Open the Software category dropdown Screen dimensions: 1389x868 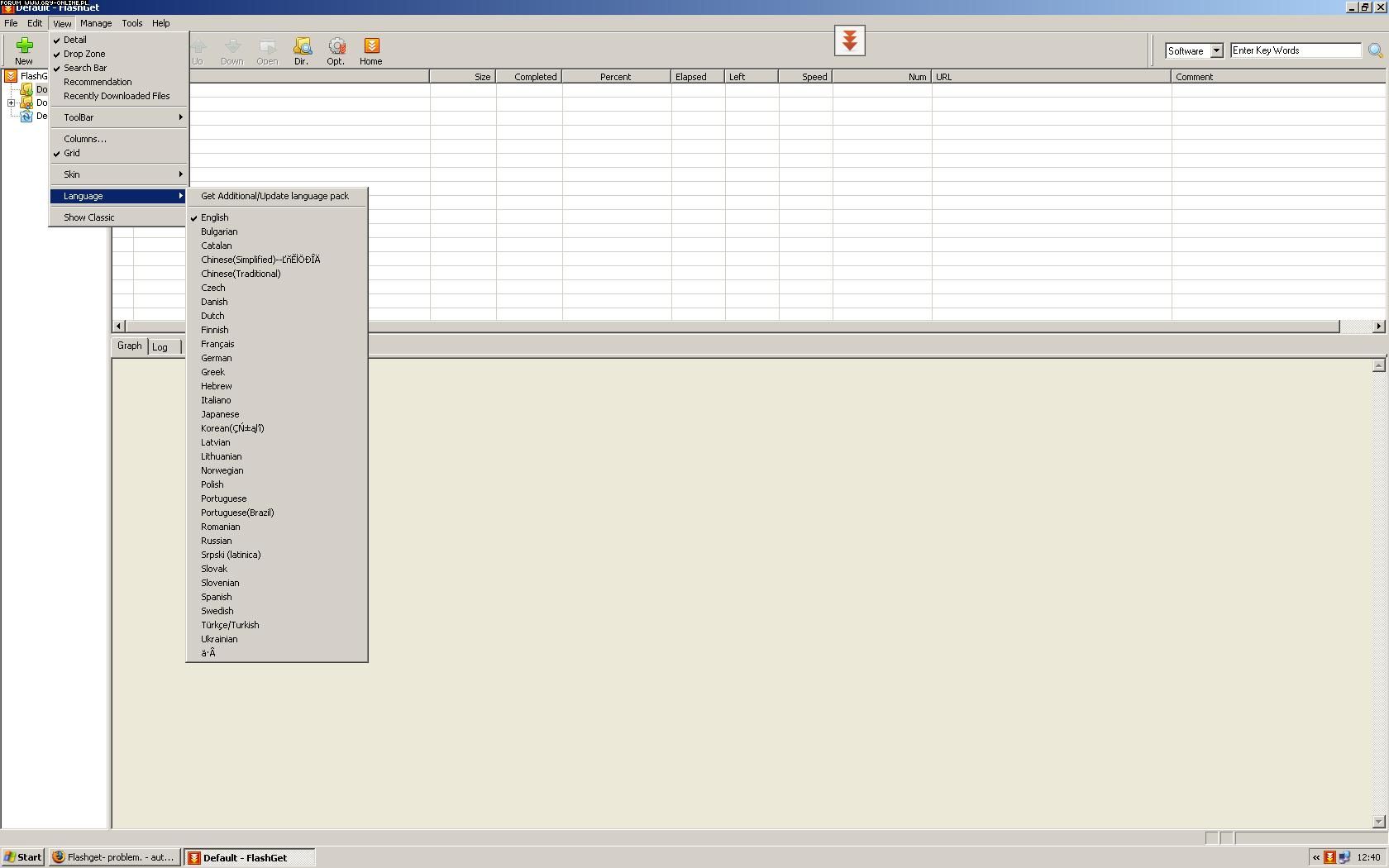click(x=1216, y=50)
